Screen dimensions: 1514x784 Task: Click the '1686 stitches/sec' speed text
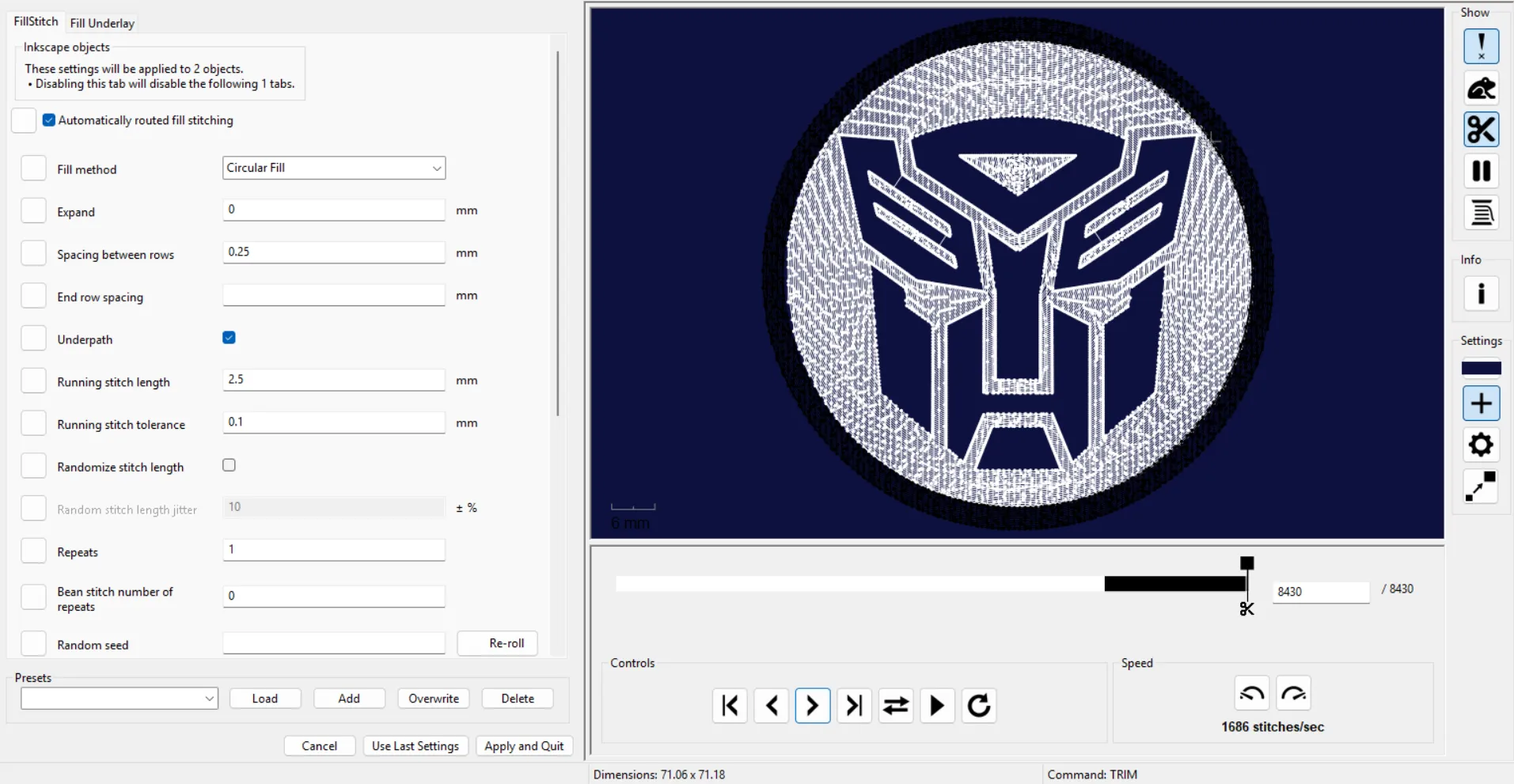pos(1273,727)
